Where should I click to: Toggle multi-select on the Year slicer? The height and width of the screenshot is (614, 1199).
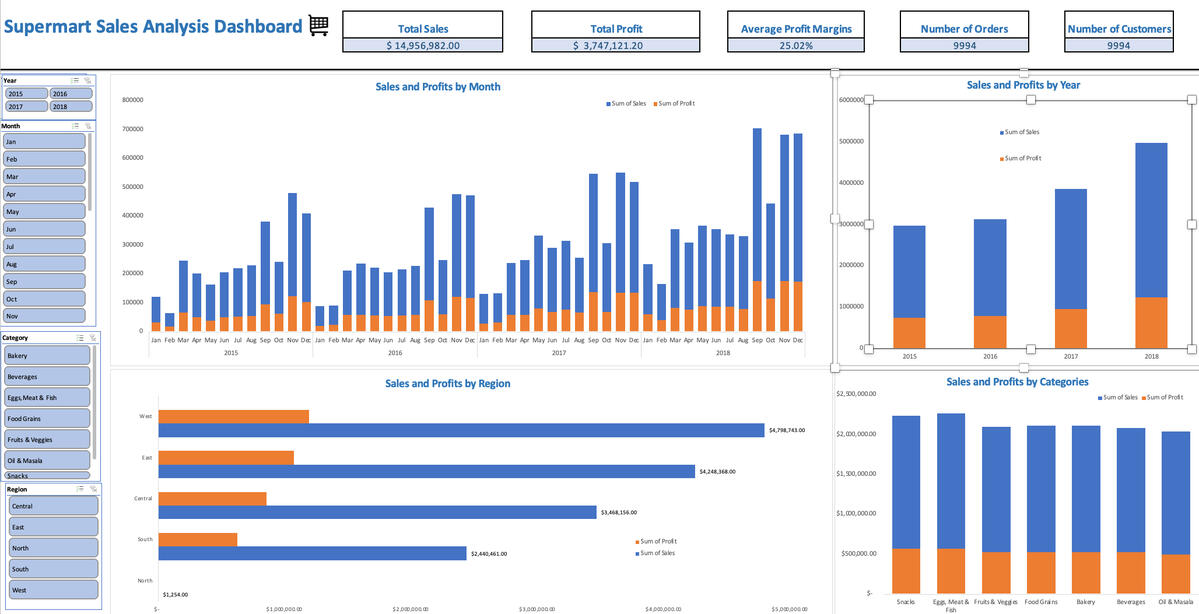75,80
